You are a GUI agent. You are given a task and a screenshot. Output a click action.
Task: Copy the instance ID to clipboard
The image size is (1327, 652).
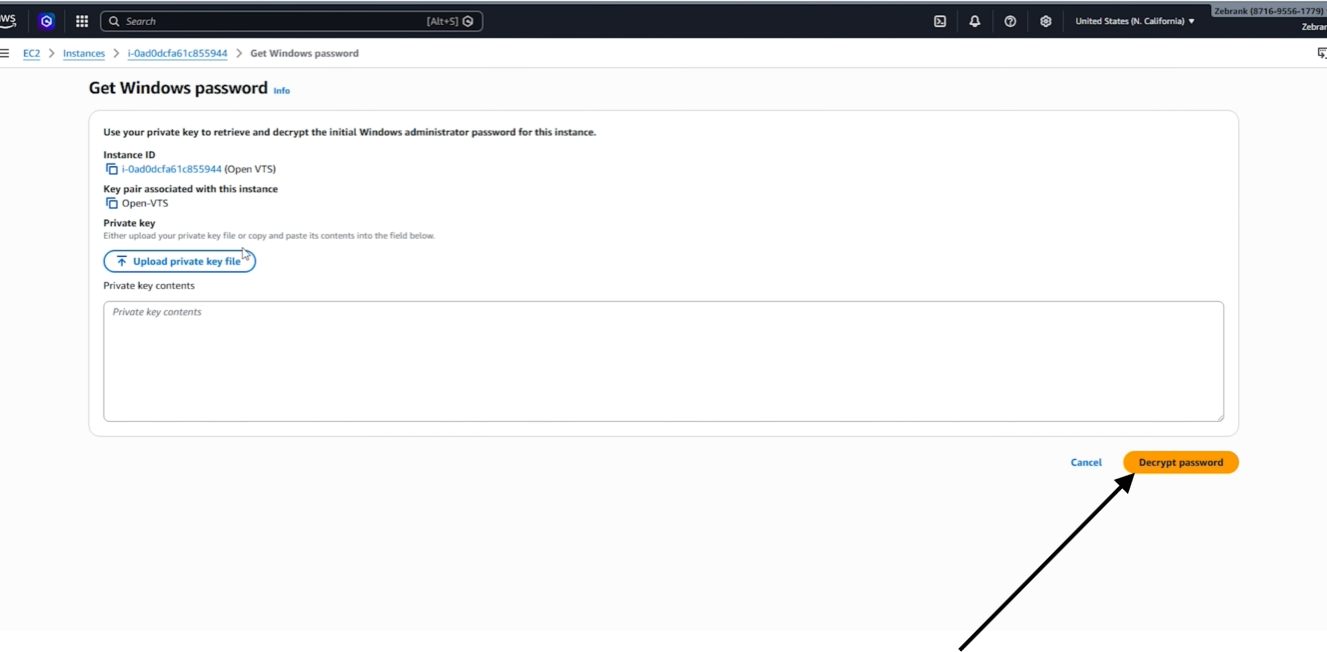(112, 169)
